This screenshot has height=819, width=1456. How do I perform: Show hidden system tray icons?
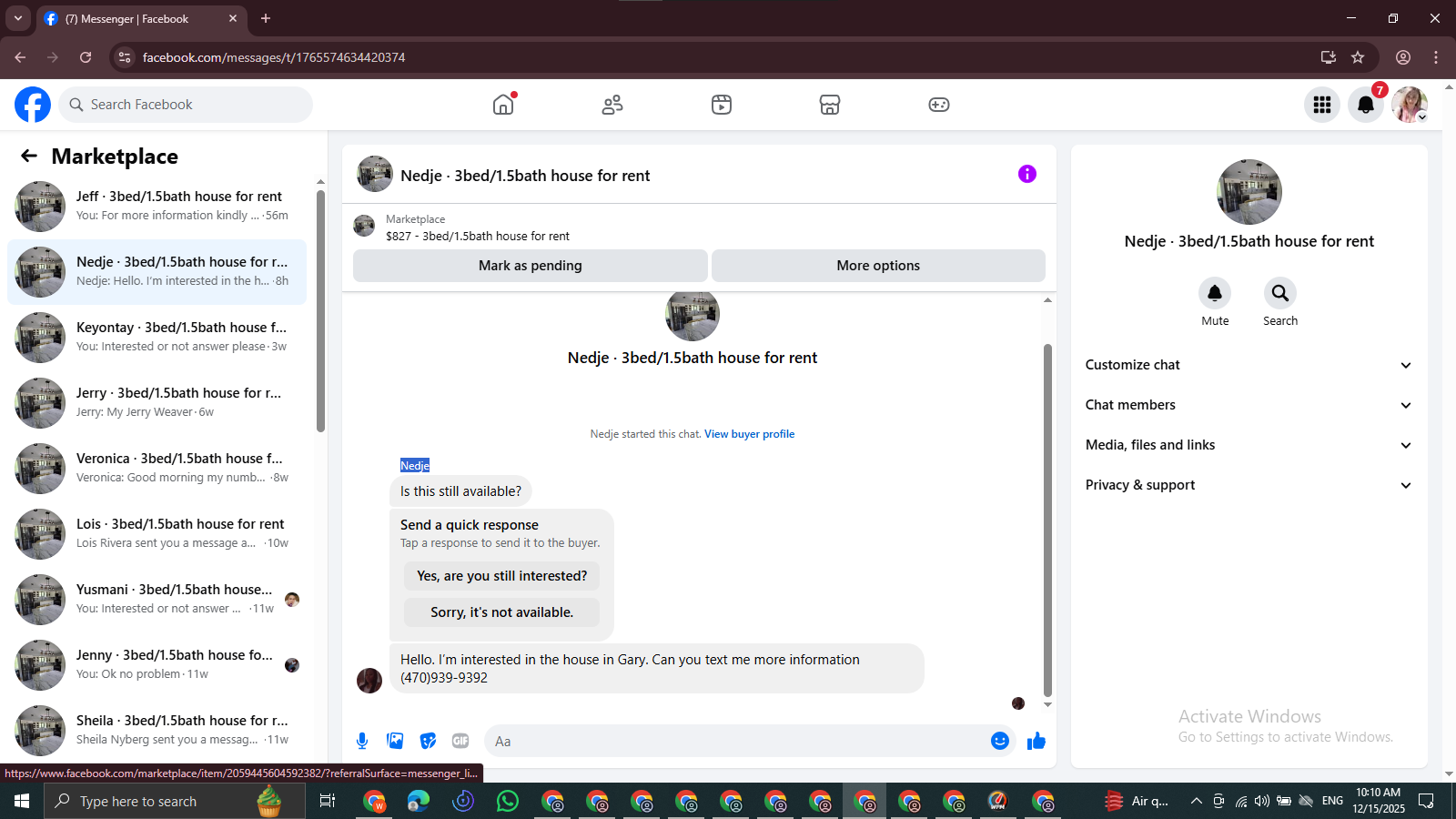coord(1196,801)
